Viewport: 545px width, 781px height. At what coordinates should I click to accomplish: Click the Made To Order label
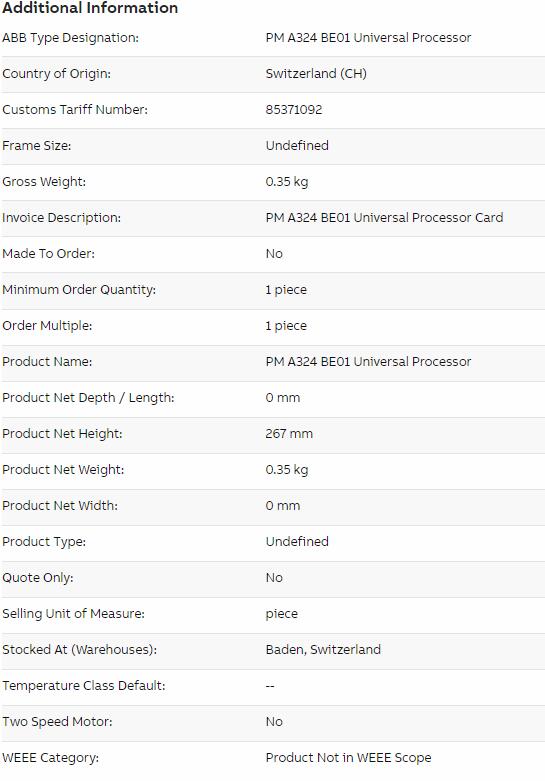pos(48,254)
